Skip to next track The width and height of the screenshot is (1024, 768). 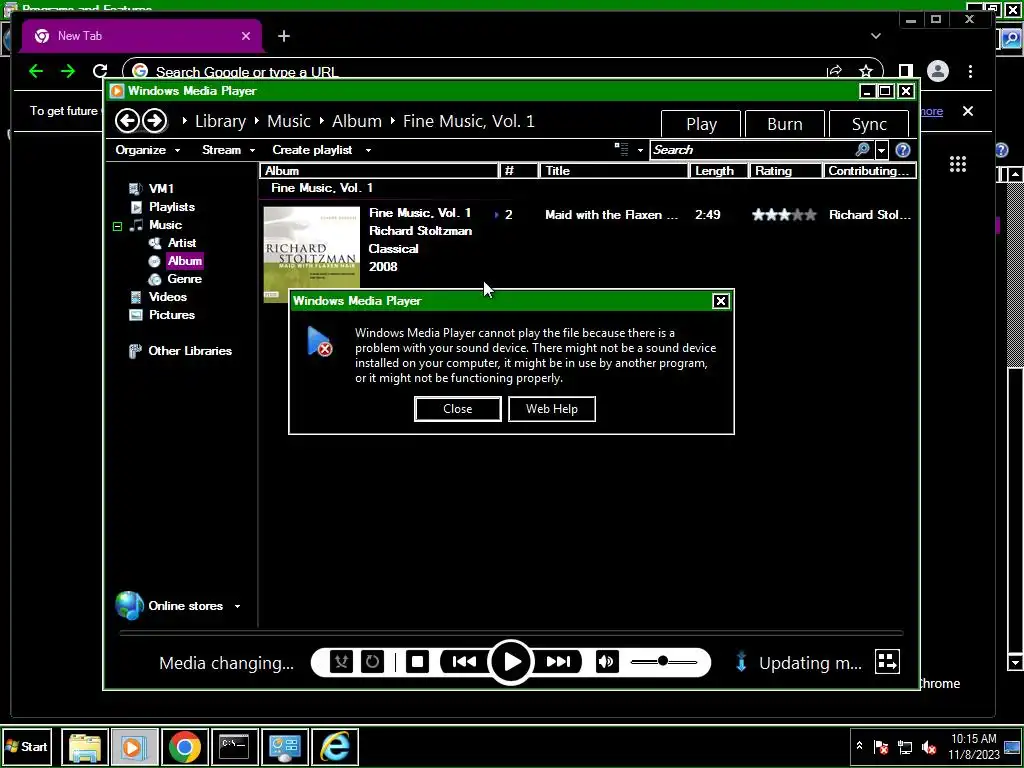pyautogui.click(x=558, y=662)
